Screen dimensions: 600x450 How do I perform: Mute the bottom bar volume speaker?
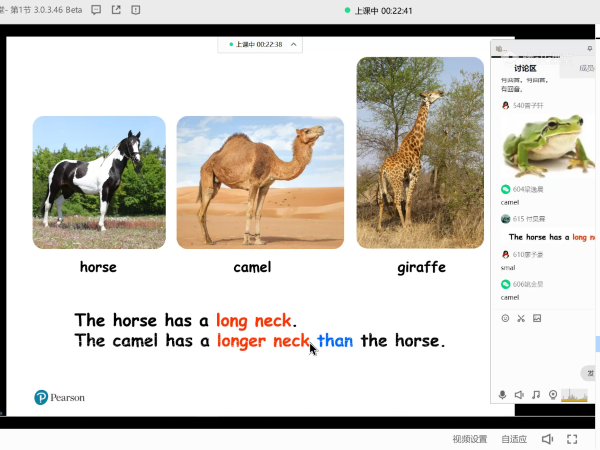[x=547, y=439]
